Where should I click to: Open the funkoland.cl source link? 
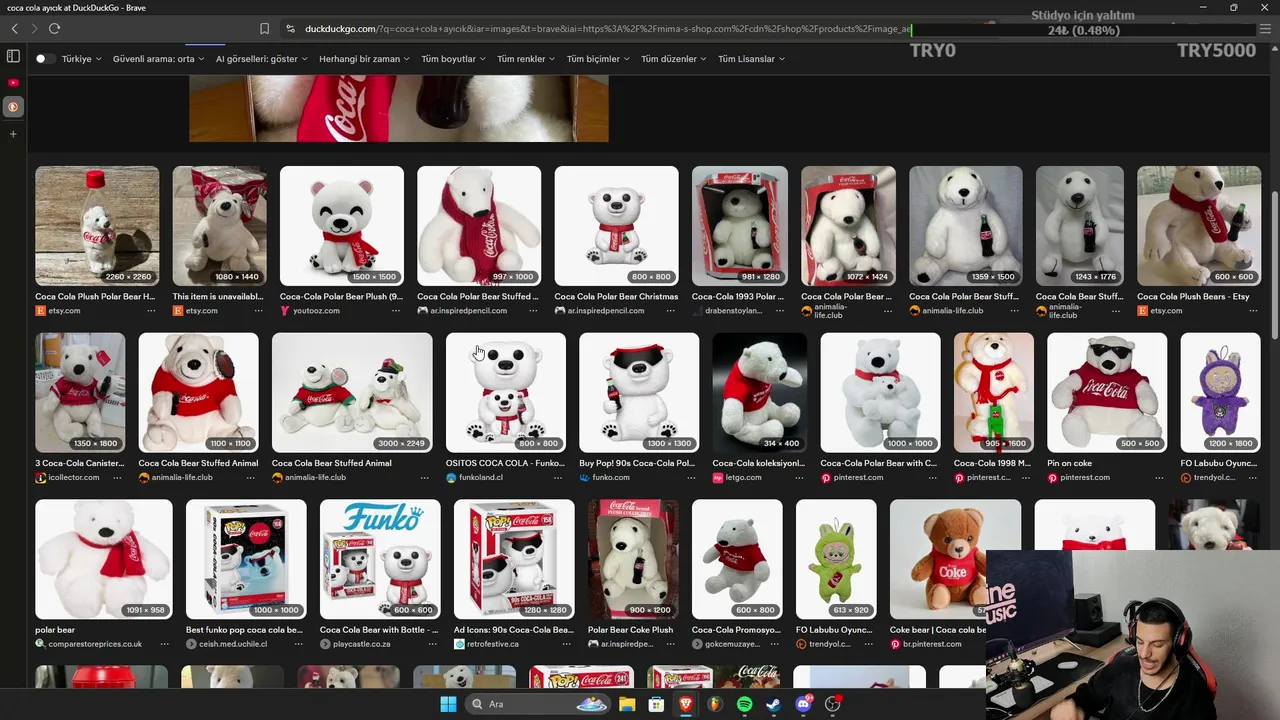[x=483, y=478]
